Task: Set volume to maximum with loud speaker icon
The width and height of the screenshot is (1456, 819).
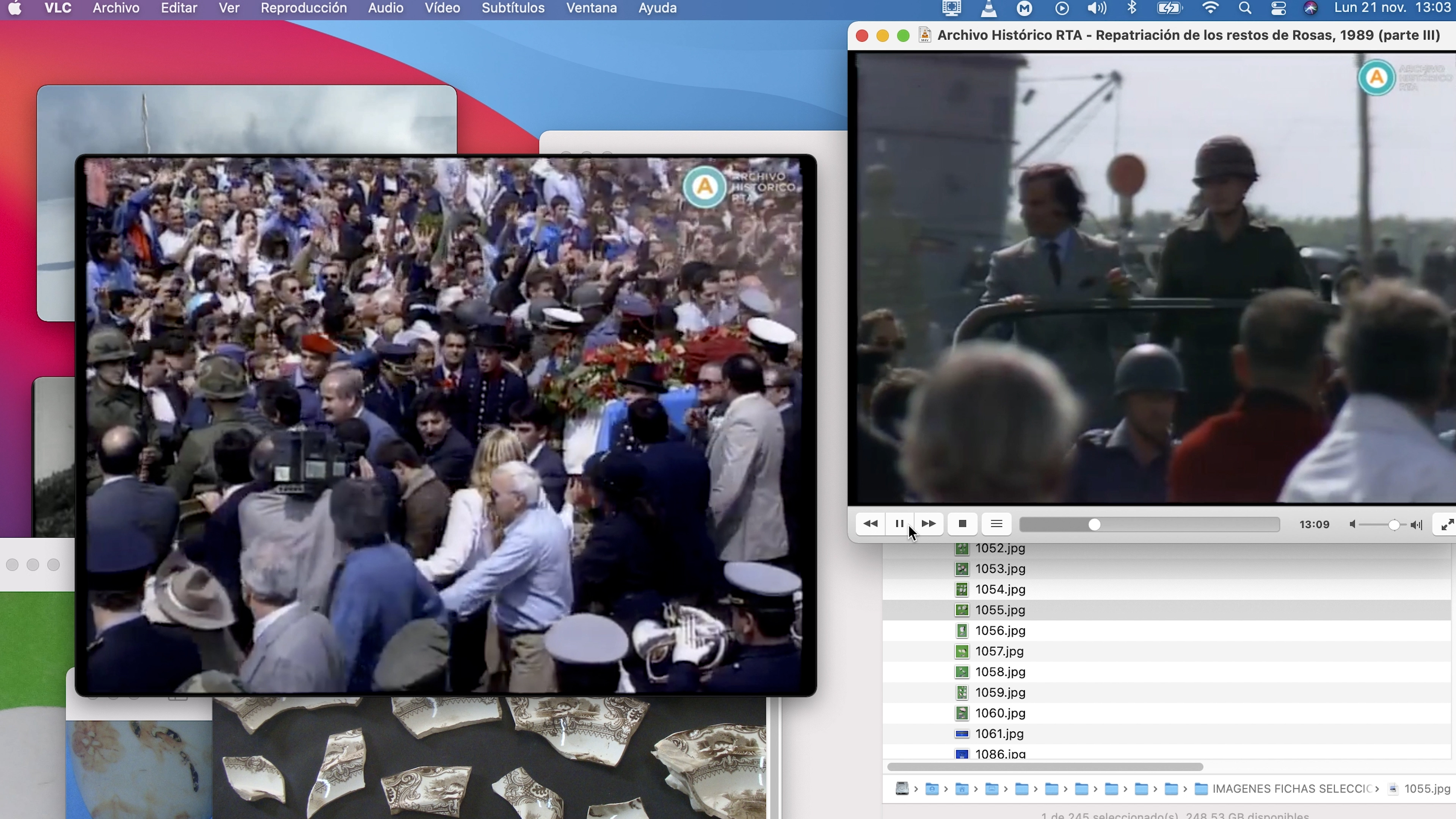Action: 1417,524
